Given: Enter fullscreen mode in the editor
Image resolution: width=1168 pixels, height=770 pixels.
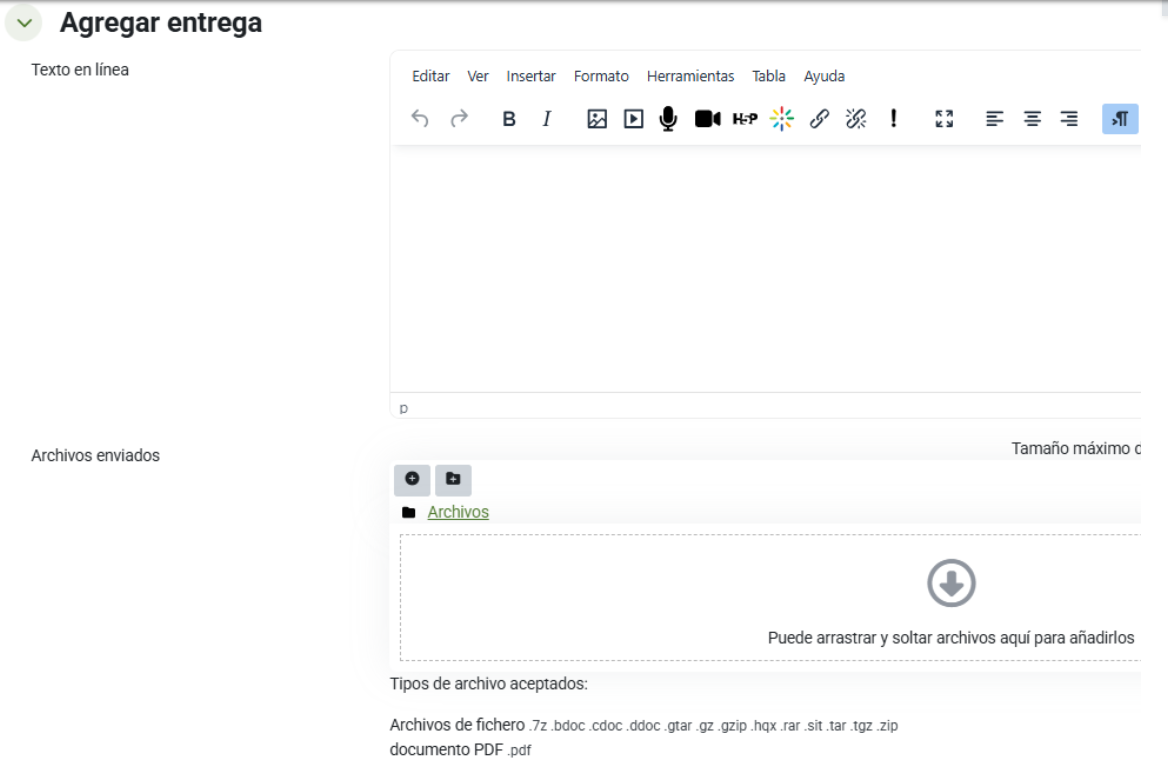Looking at the screenshot, I should point(942,119).
